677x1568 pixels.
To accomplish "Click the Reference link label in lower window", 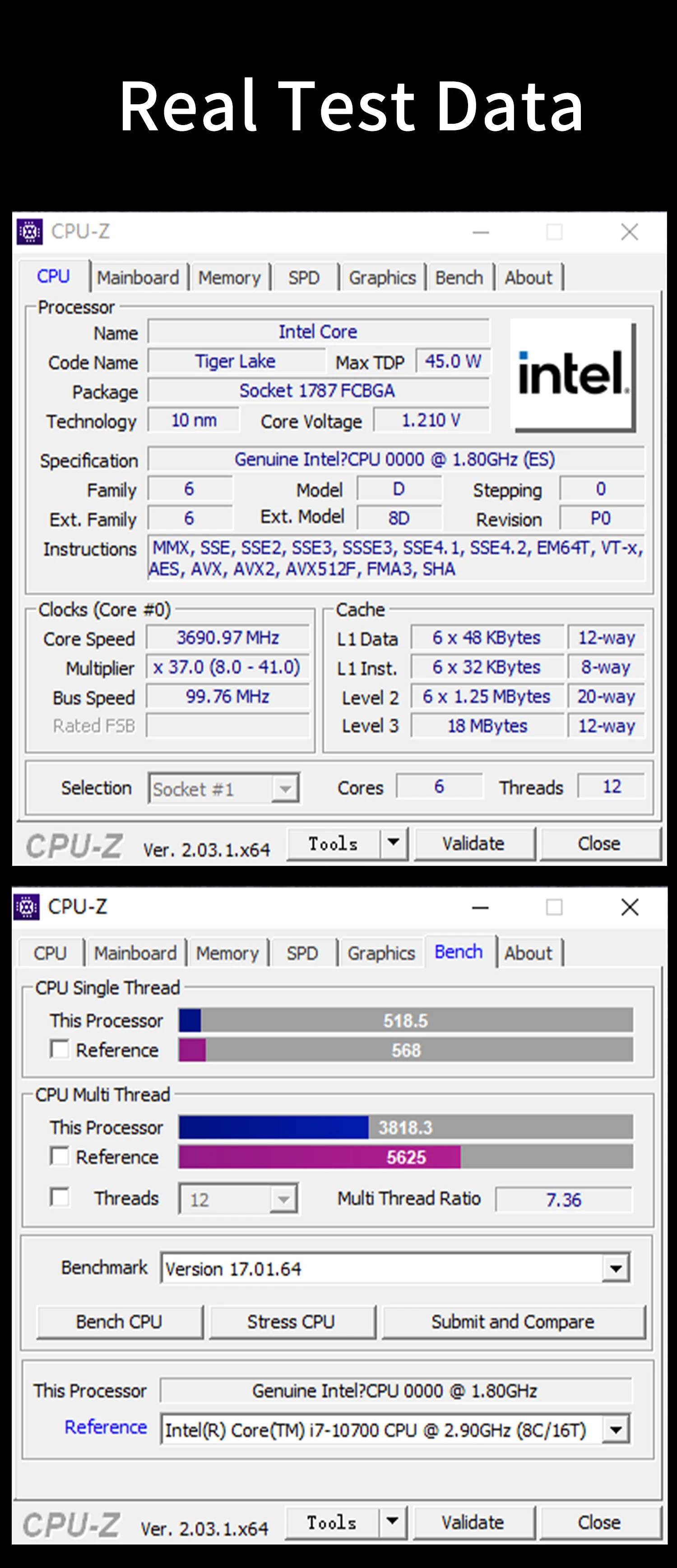I will tap(106, 1427).
